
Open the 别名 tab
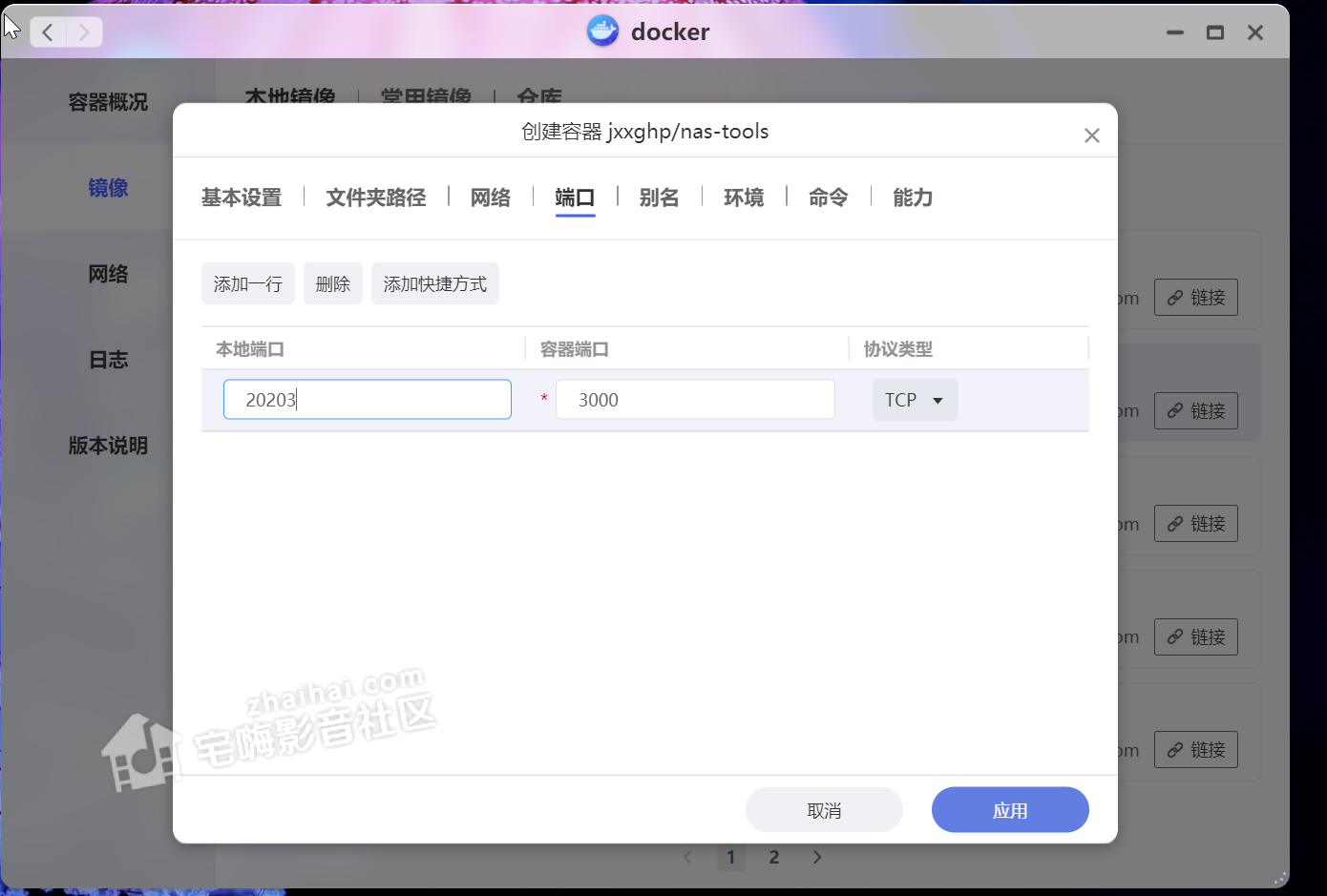(x=660, y=198)
